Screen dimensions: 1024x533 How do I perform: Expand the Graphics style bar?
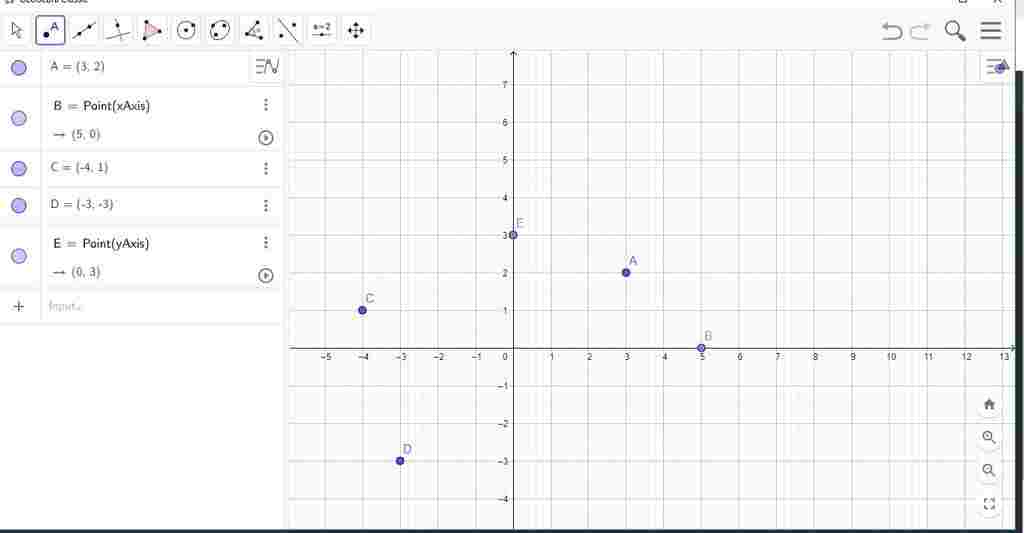(x=995, y=67)
